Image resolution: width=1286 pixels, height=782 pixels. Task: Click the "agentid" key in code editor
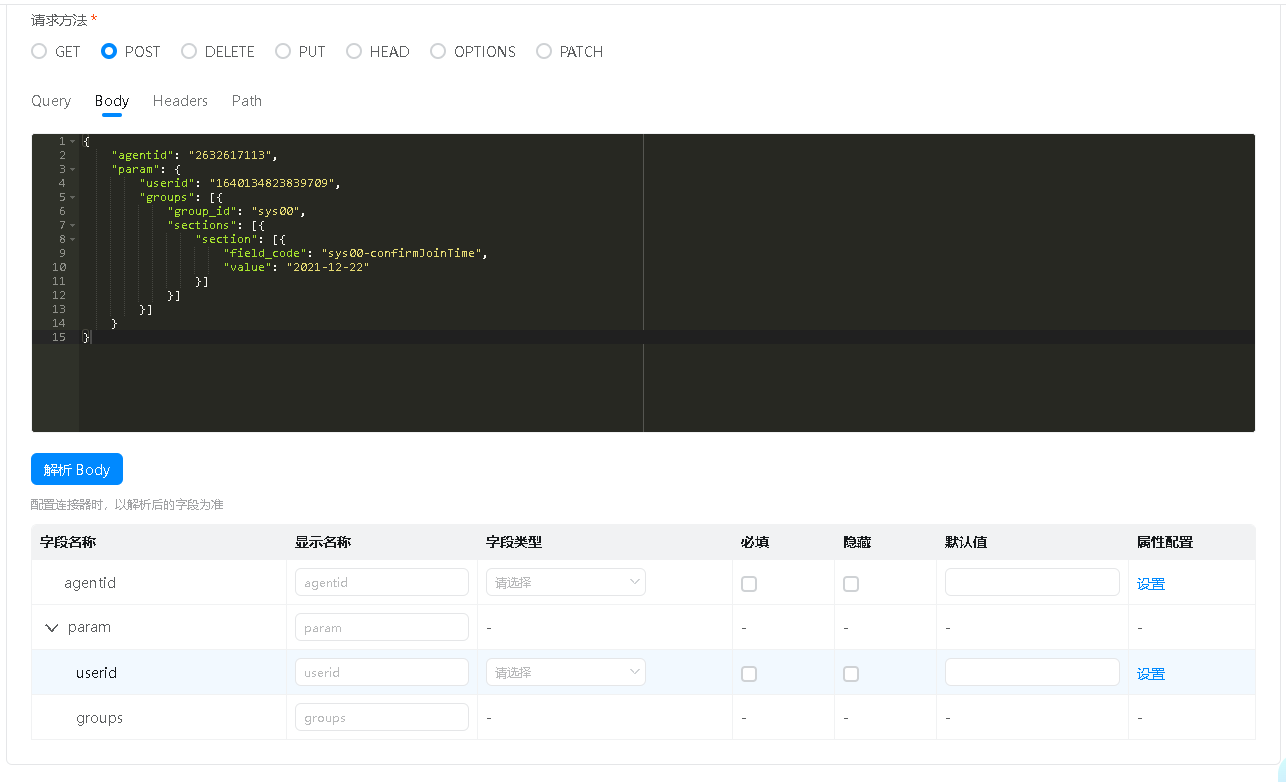point(142,155)
